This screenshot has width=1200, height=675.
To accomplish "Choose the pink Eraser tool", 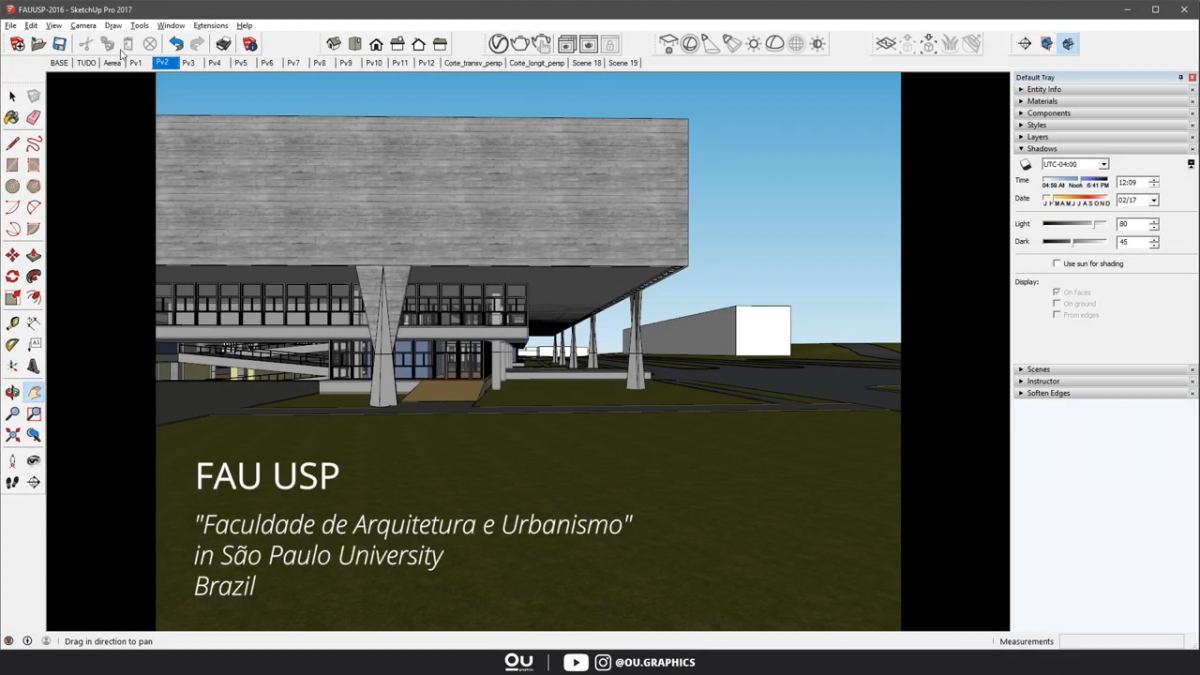I will click(34, 118).
